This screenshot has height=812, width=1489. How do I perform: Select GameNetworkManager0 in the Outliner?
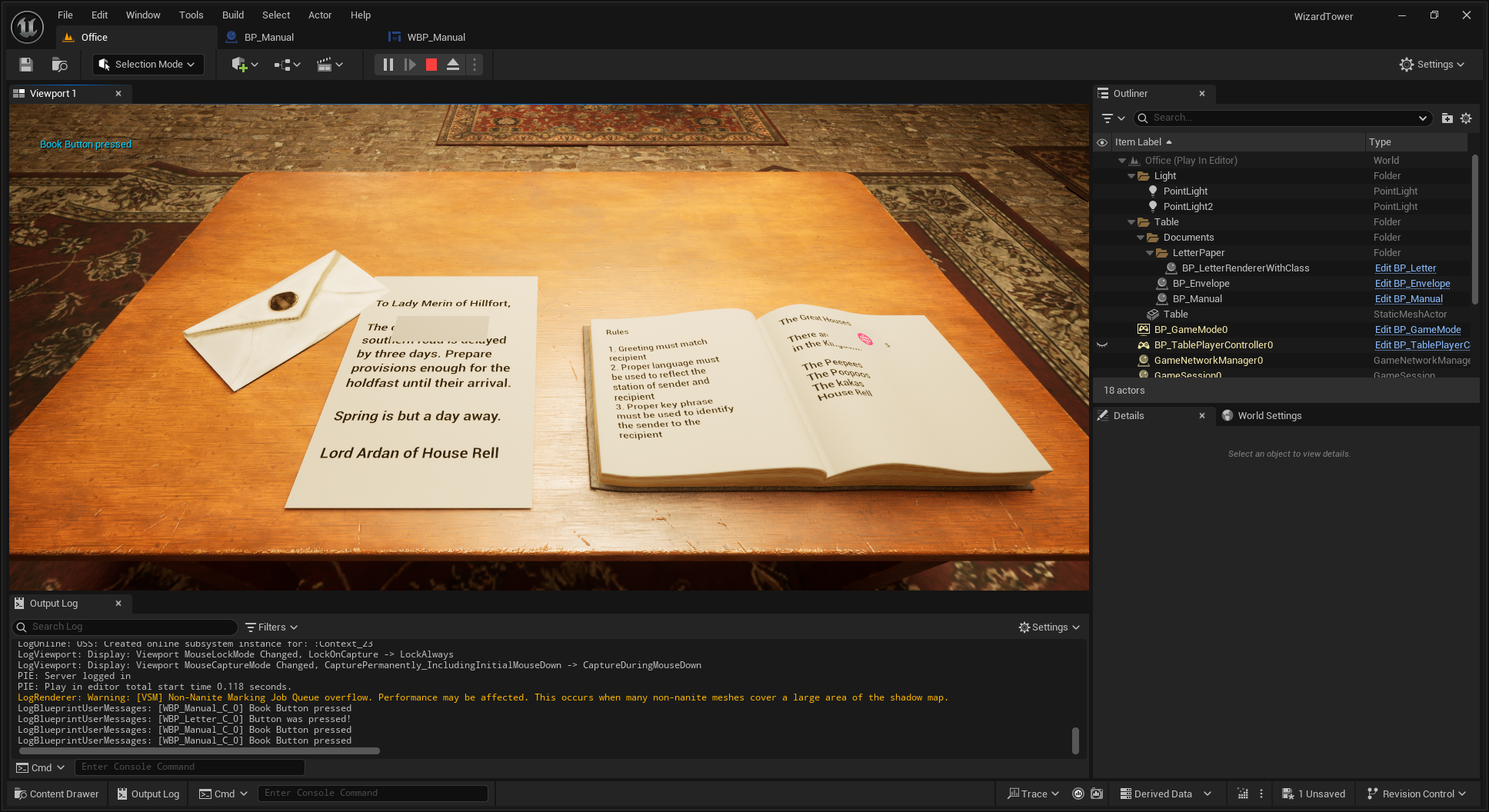click(1208, 360)
